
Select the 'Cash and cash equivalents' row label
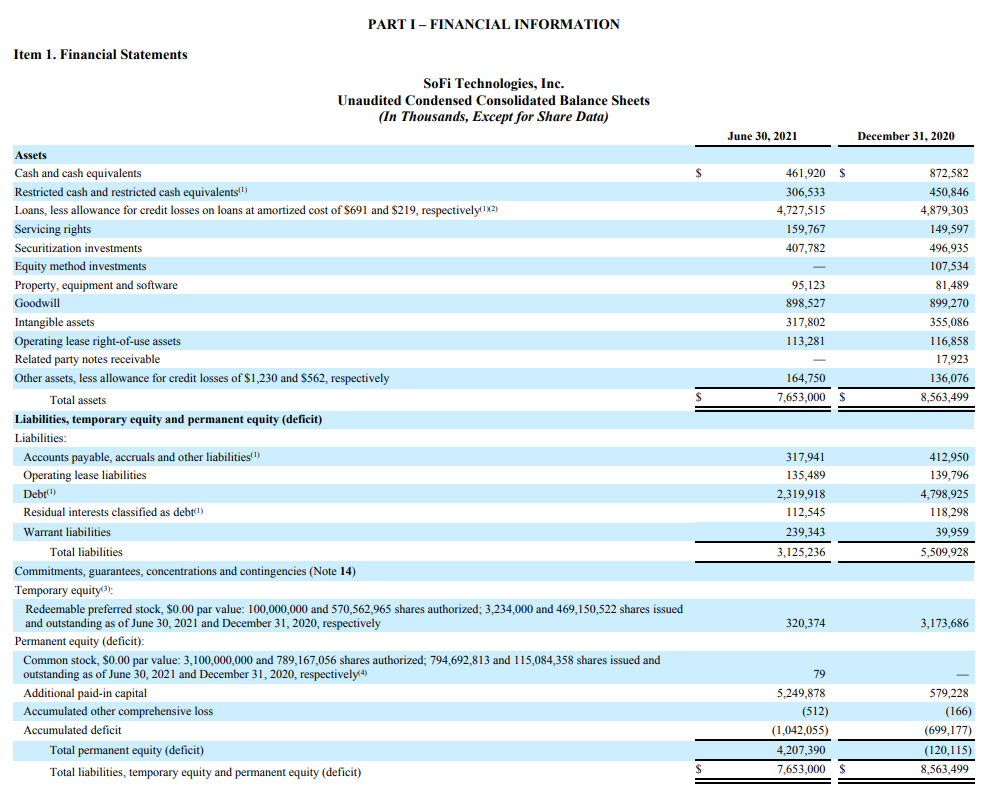tap(78, 173)
